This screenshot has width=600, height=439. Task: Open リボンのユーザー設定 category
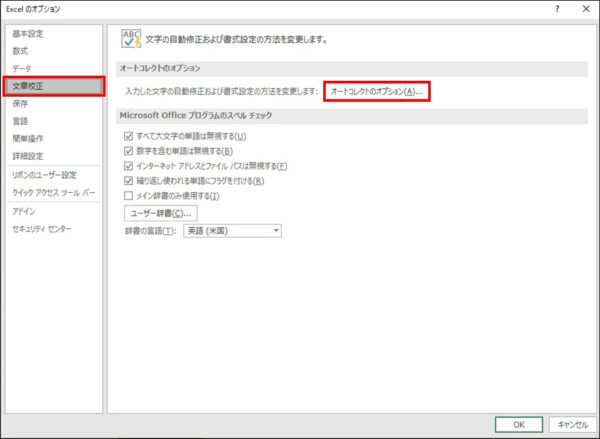click(x=44, y=175)
